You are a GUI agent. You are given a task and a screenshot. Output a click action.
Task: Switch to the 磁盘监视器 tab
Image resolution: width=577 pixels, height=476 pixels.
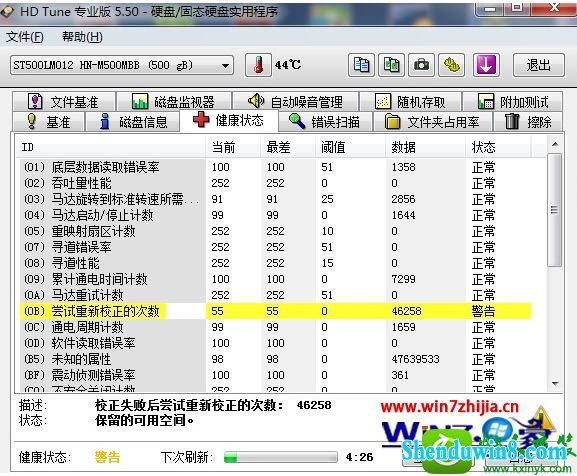tap(173, 102)
